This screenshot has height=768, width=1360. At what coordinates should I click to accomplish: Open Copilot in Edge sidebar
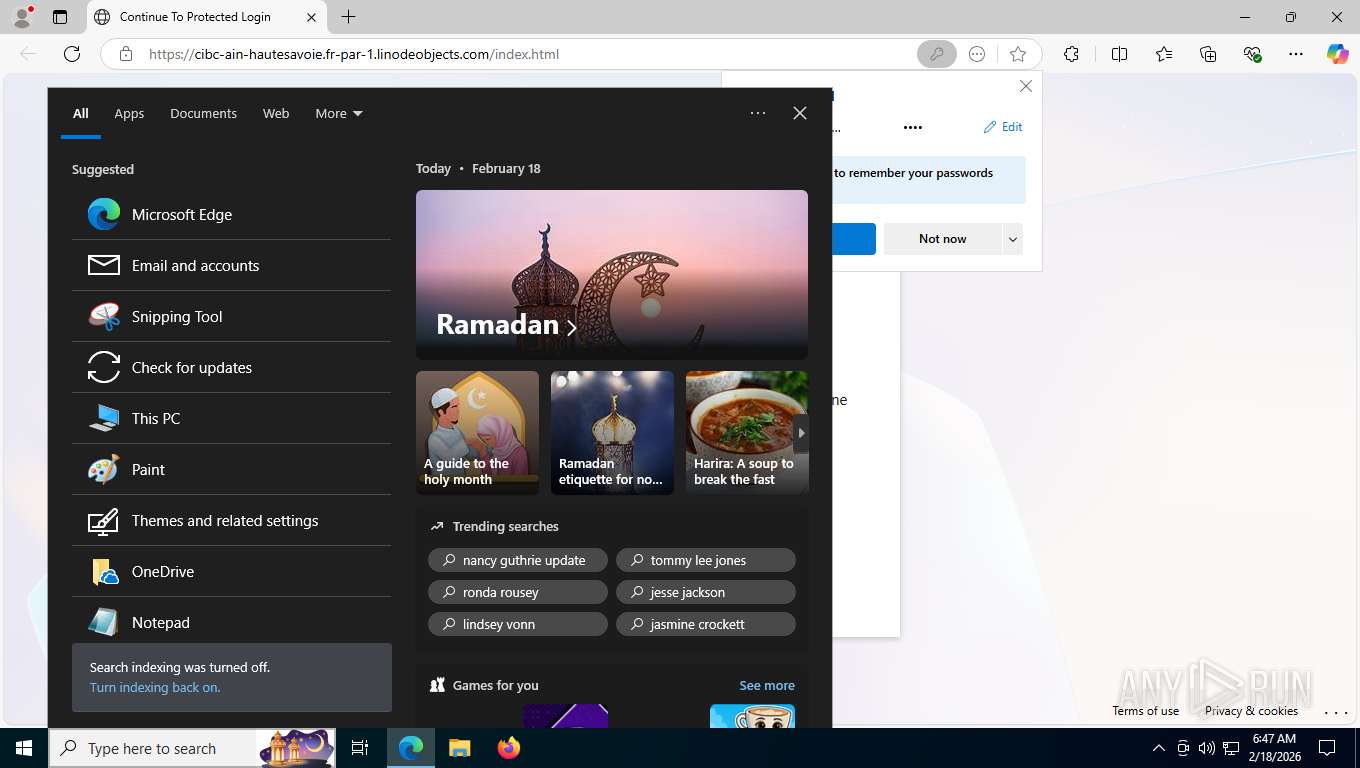[x=1338, y=54]
